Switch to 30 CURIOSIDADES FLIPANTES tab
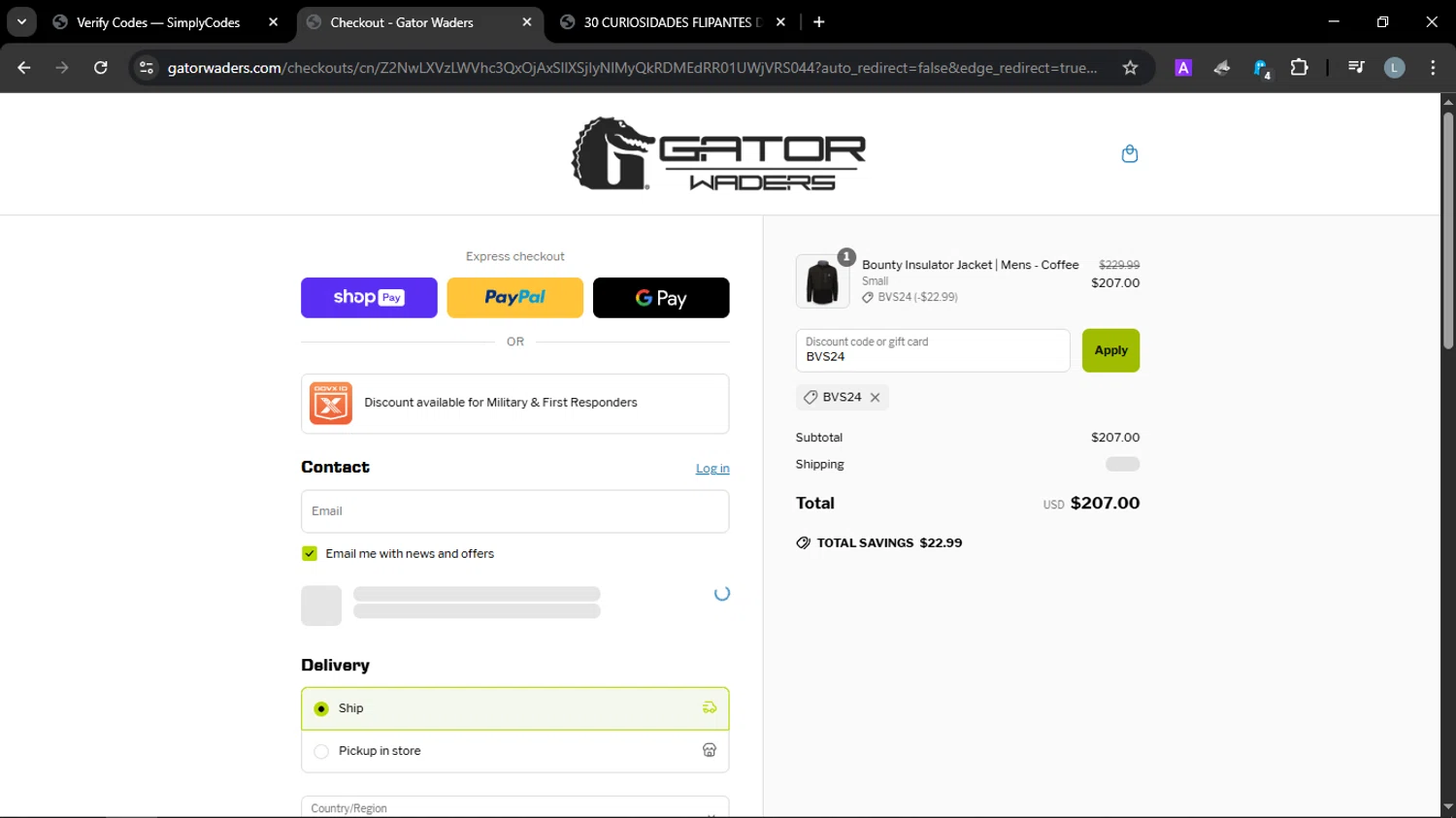Viewport: 1456px width, 818px height. pos(672,21)
